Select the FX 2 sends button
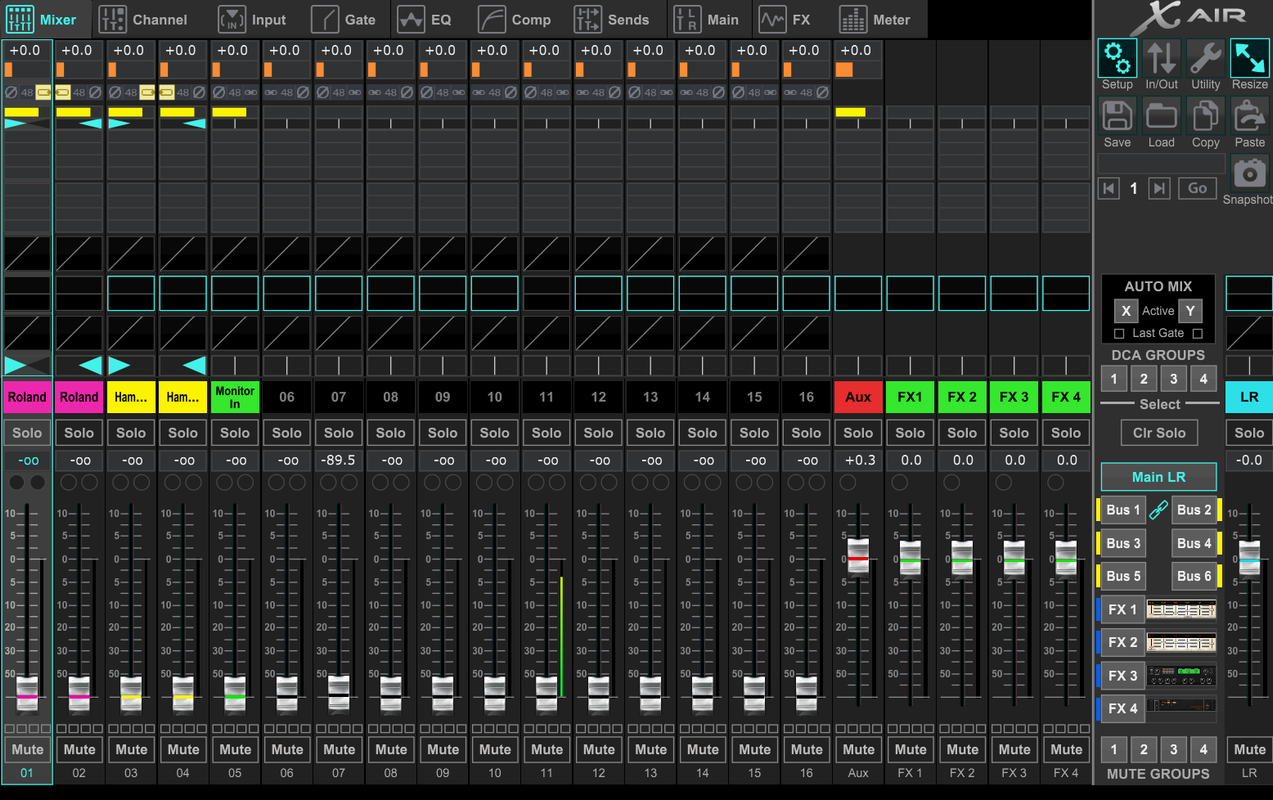 click(1122, 642)
